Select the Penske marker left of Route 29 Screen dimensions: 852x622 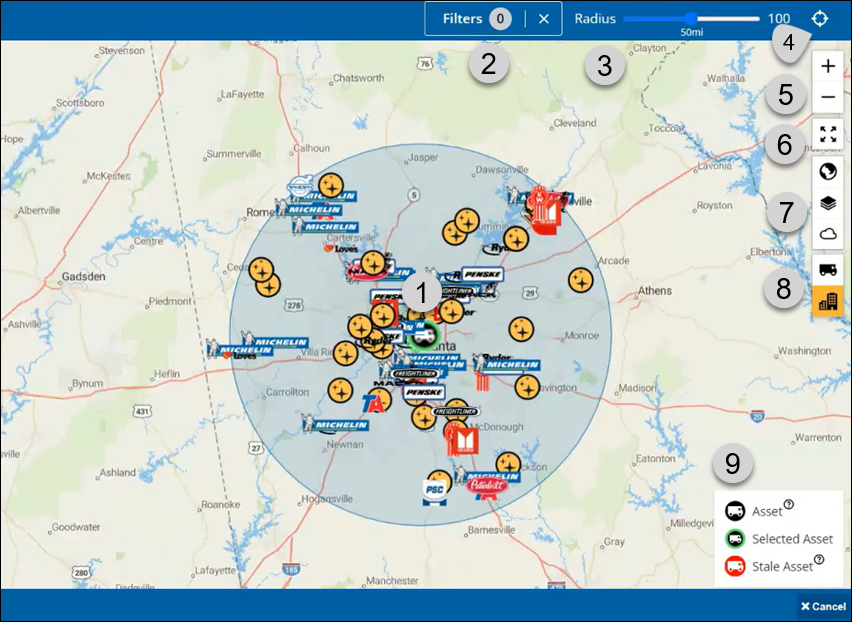tap(482, 274)
